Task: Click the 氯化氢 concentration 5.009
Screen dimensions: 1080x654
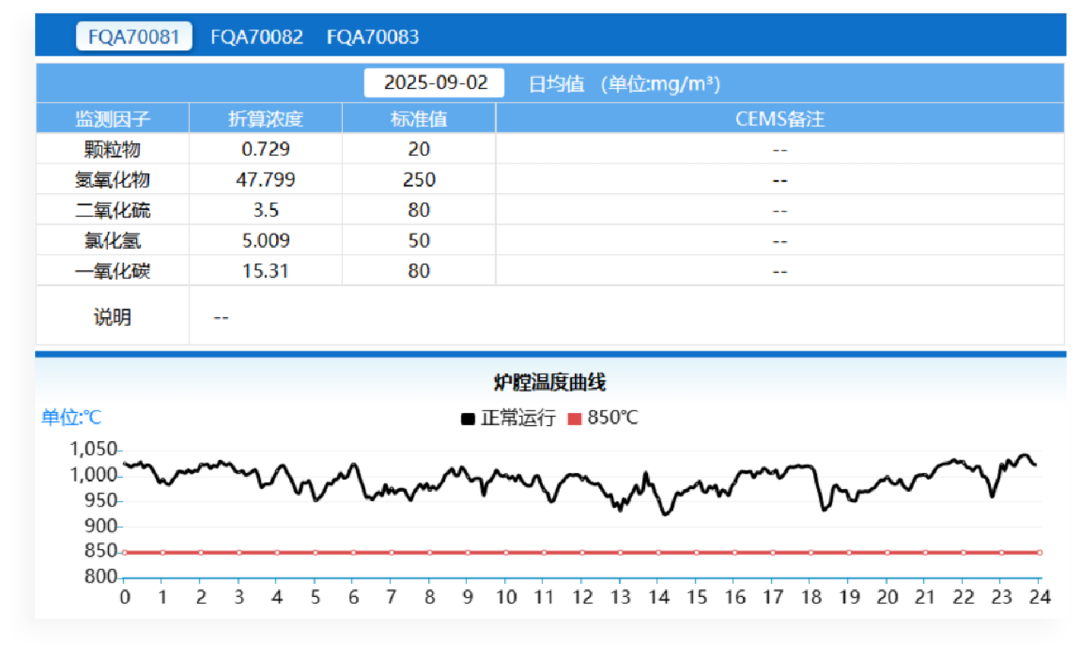Action: [265, 241]
